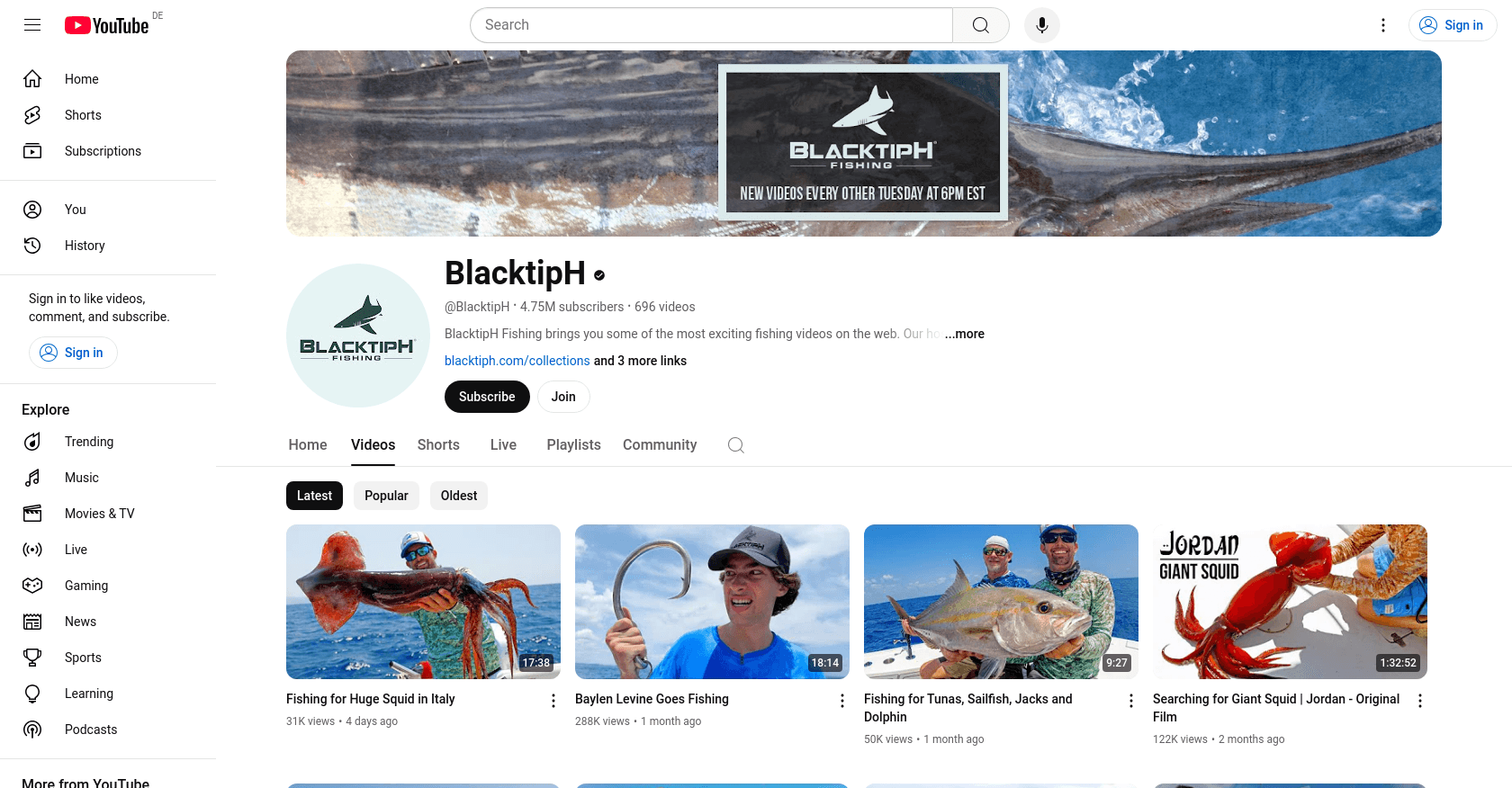Select the Latest sort filter

(x=314, y=496)
